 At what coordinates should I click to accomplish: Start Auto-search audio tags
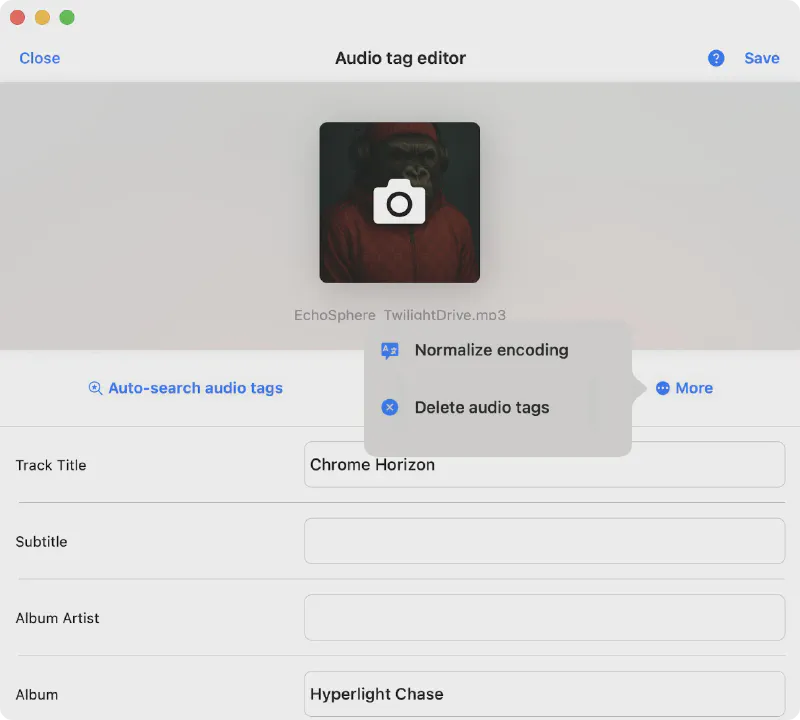tap(195, 388)
